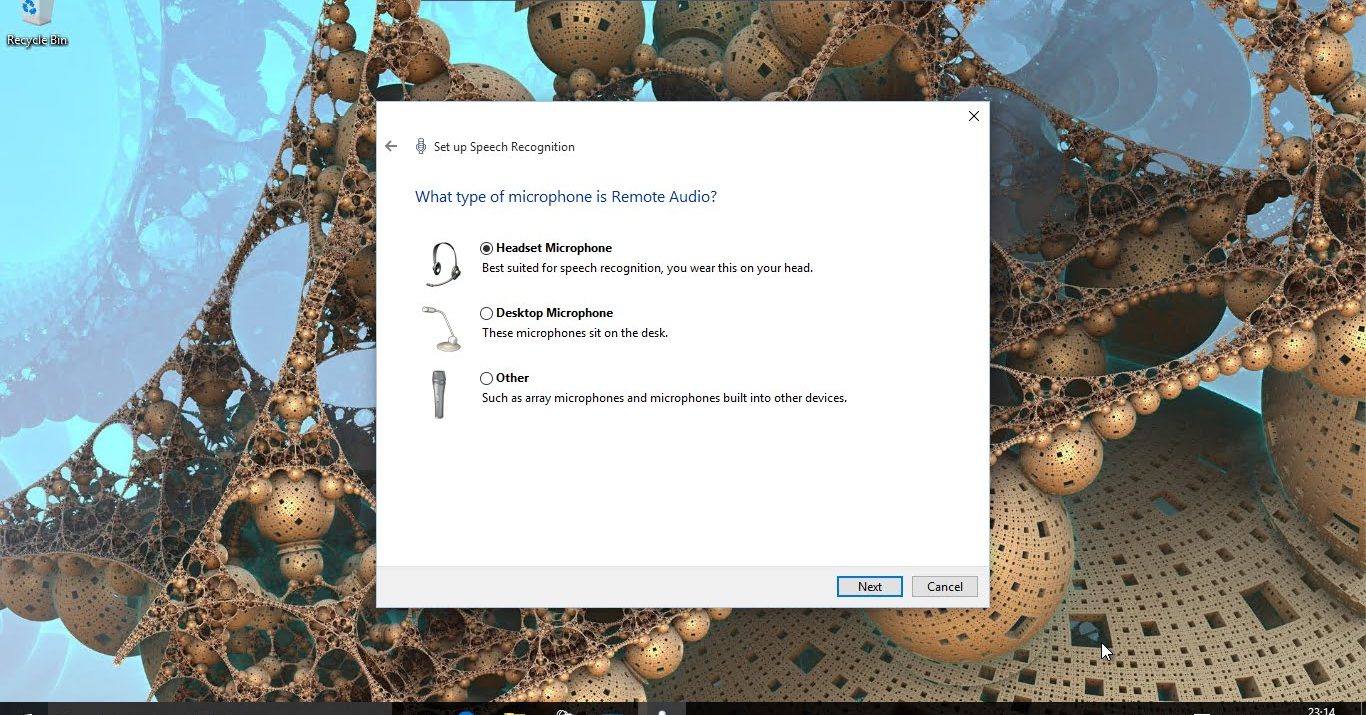
Task: Open the Recycle Bin desktop icon
Action: (x=36, y=22)
